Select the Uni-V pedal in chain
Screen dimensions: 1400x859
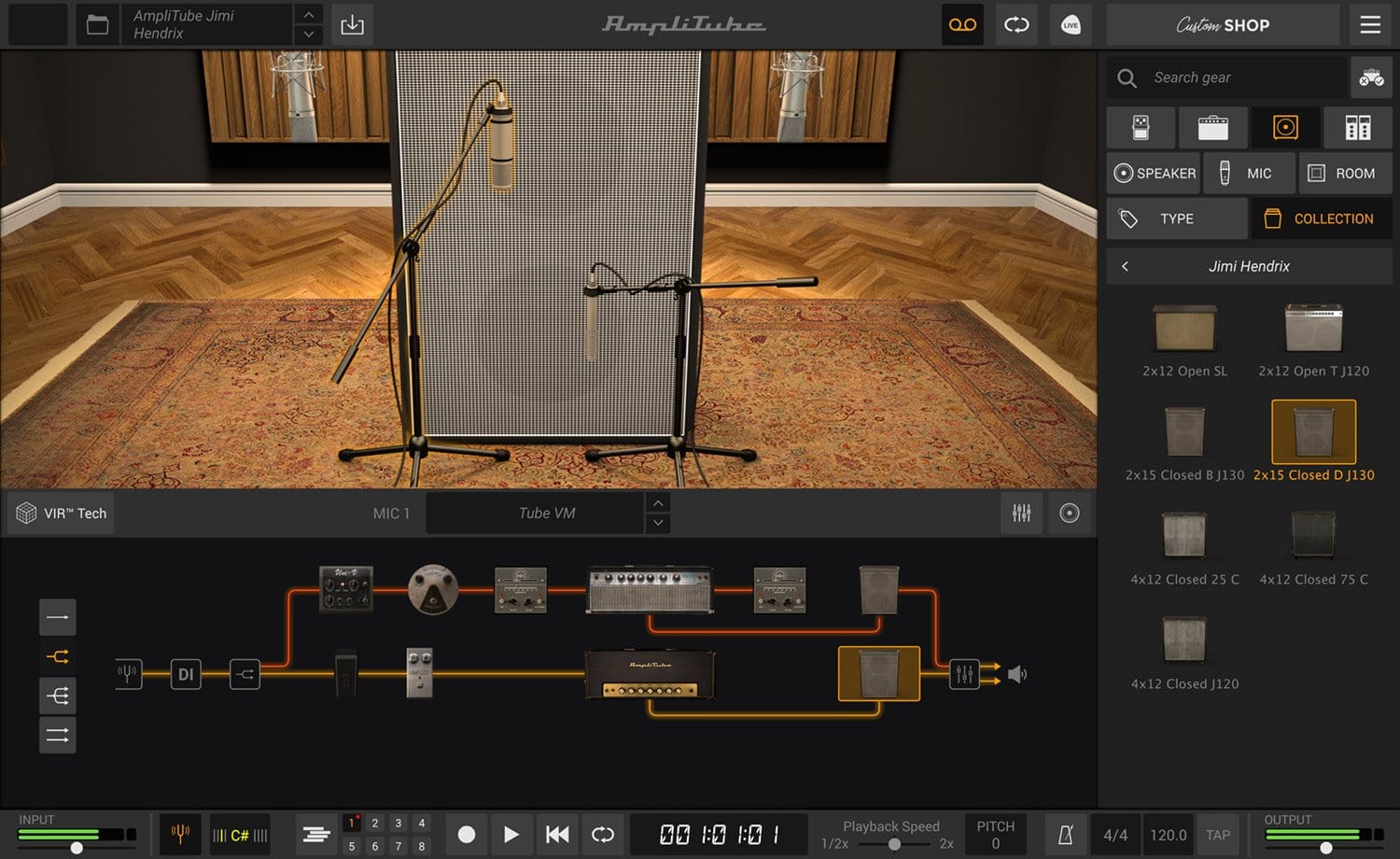pos(346,589)
